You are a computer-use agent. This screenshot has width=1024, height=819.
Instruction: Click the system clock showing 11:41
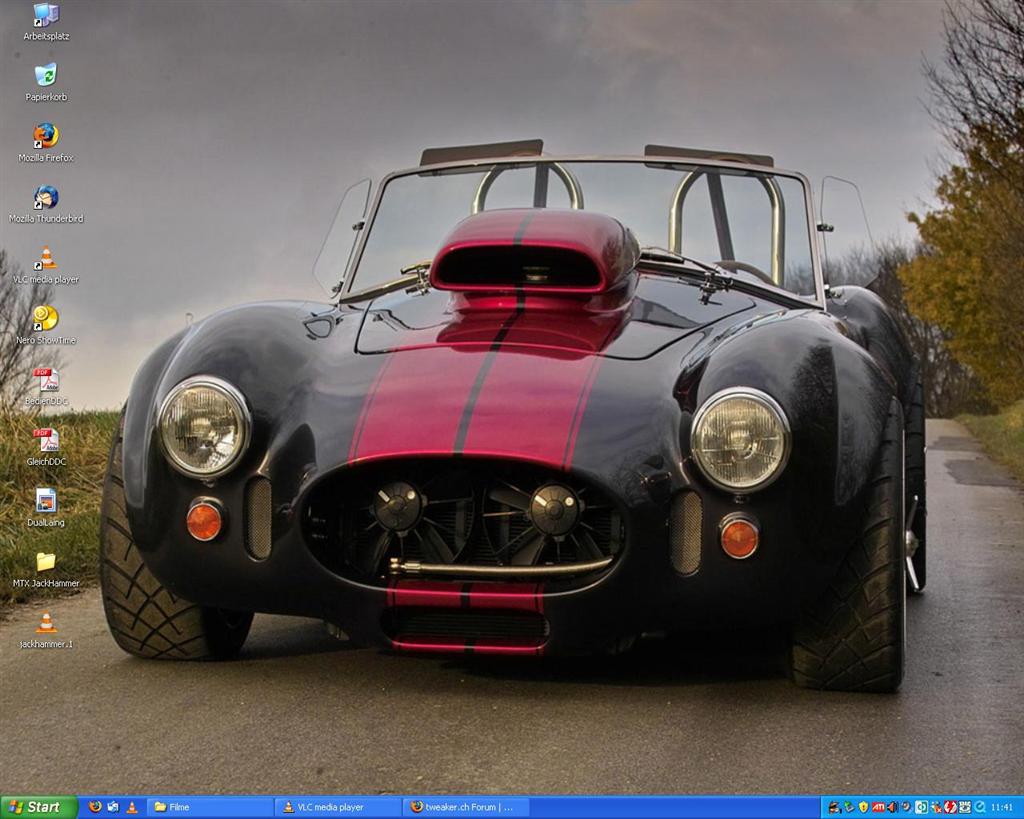click(1002, 807)
